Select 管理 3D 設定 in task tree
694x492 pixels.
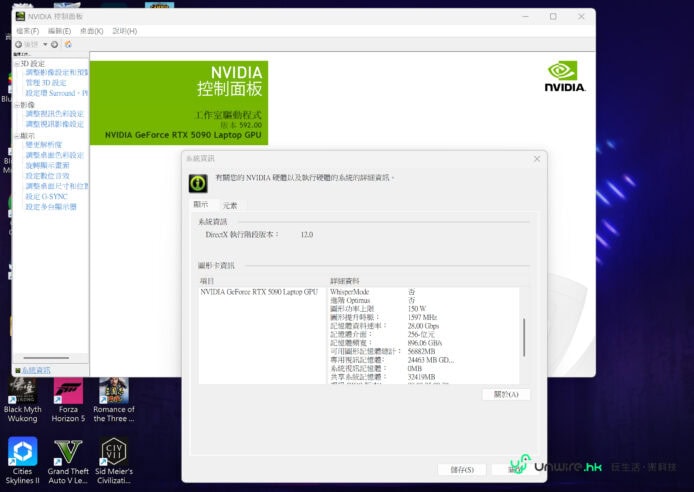(46, 83)
